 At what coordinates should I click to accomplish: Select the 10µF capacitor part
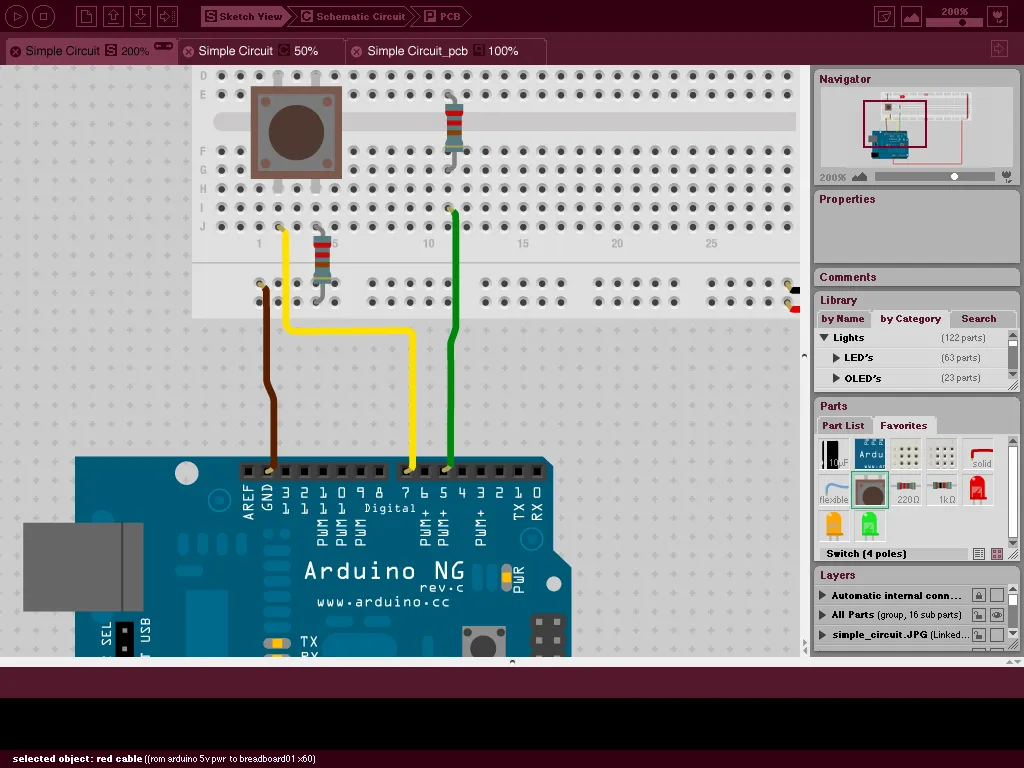834,455
